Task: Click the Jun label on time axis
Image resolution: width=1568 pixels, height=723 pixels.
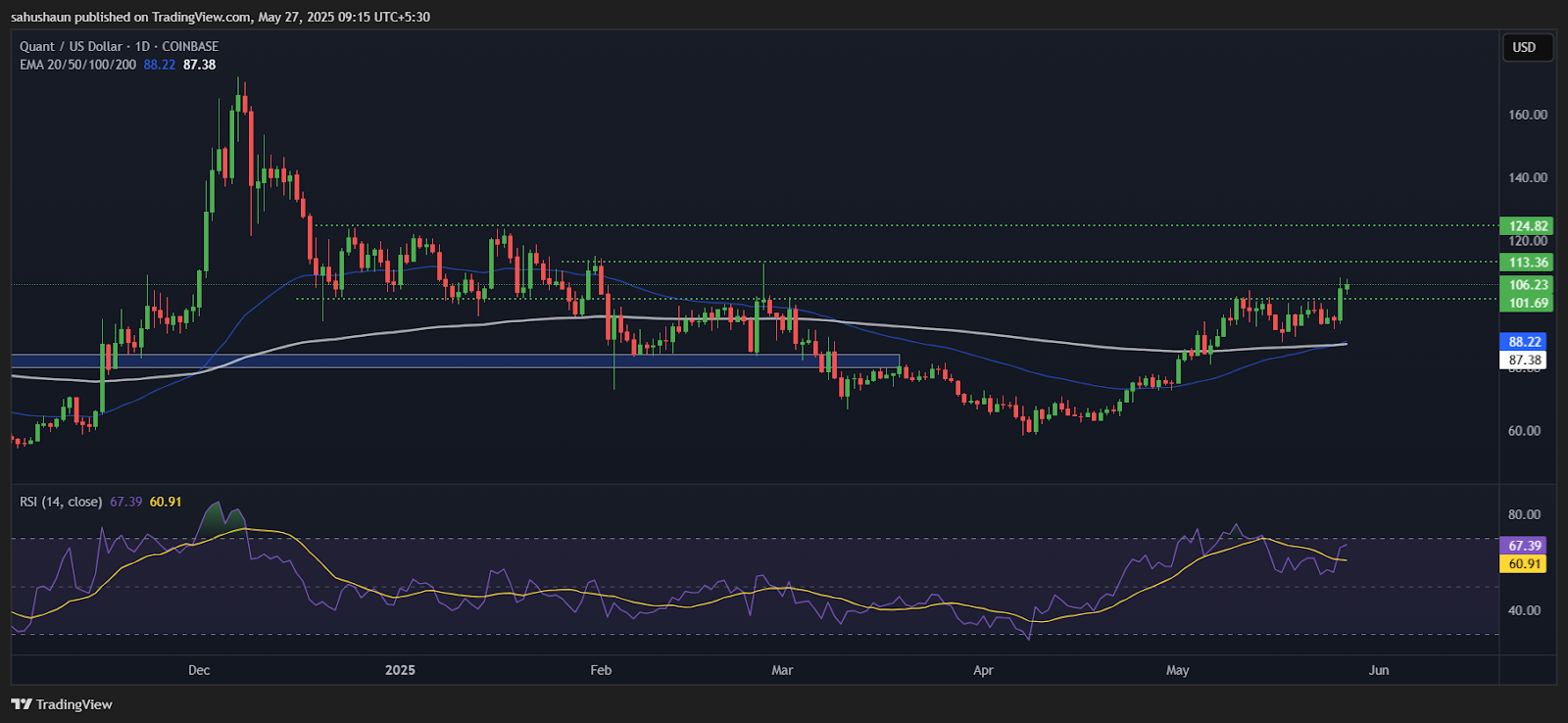Action: [1378, 670]
